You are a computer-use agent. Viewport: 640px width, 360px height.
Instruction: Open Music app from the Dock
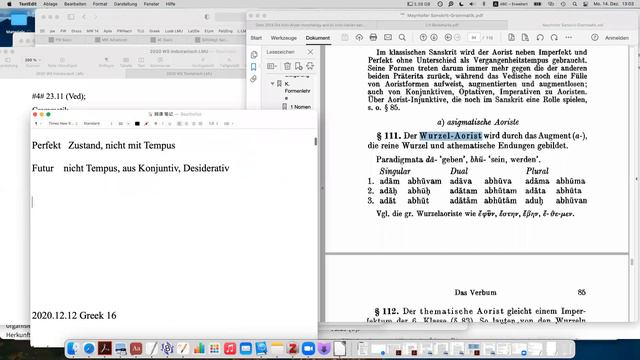pyautogui.click(x=230, y=349)
